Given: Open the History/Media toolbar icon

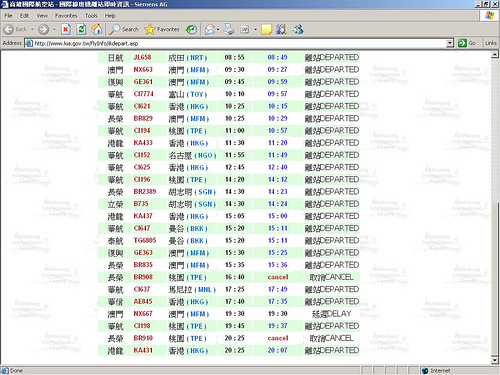Looking at the screenshot, I should tap(191, 30).
